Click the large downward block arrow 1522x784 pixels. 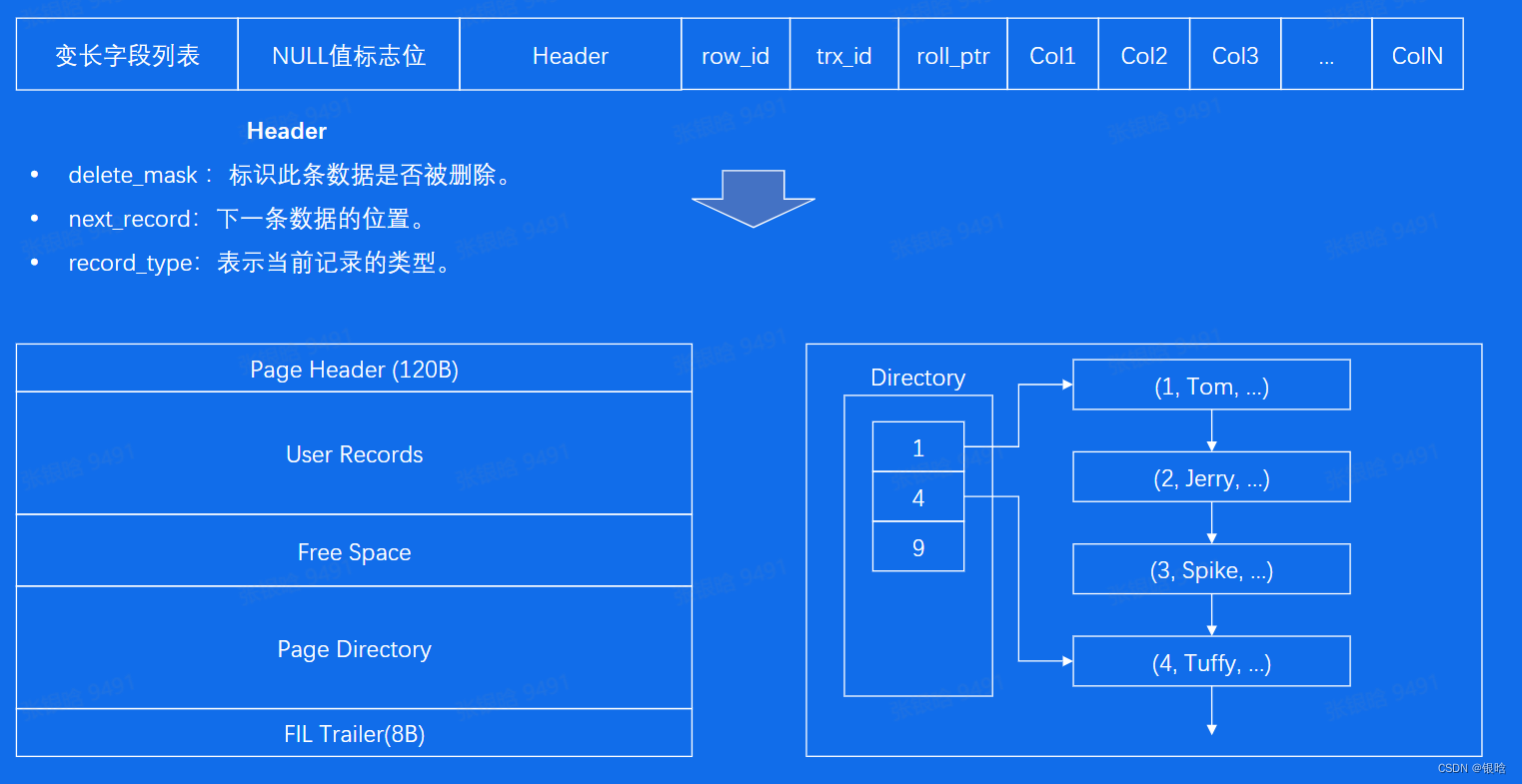(754, 198)
